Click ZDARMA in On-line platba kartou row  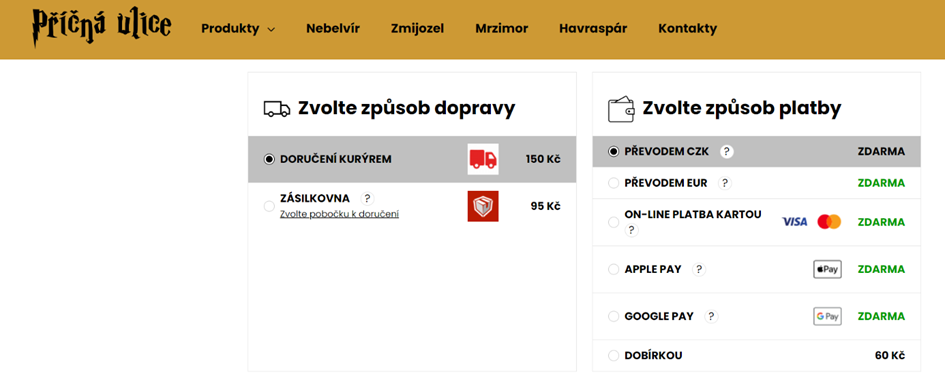pyautogui.click(x=881, y=223)
